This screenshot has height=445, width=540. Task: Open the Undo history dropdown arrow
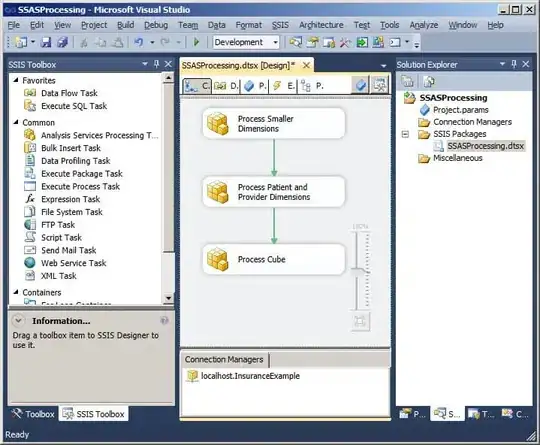[x=152, y=42]
